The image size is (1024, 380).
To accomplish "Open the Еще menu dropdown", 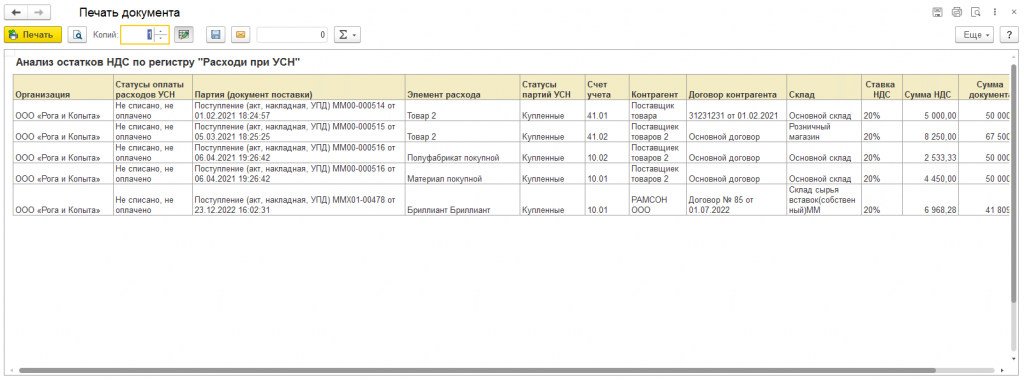I will click(x=974, y=35).
